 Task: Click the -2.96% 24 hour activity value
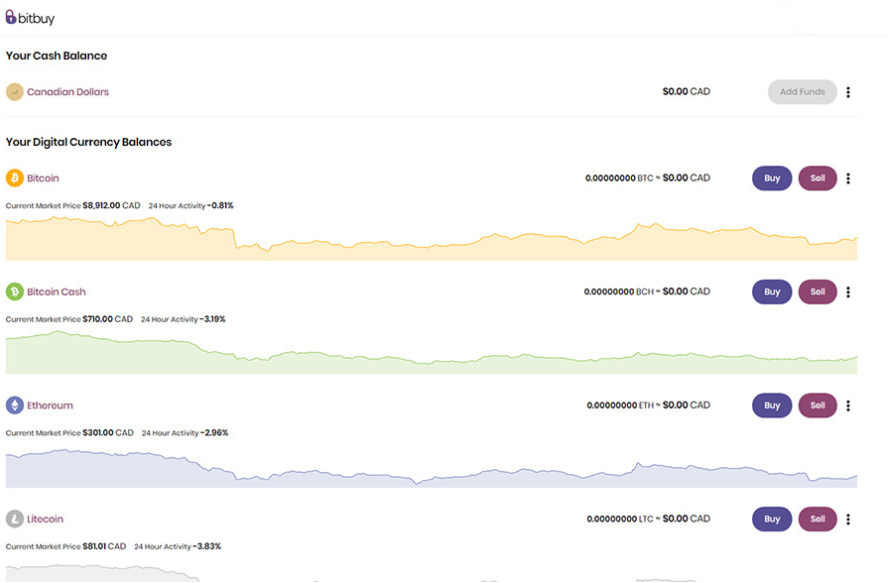point(215,432)
